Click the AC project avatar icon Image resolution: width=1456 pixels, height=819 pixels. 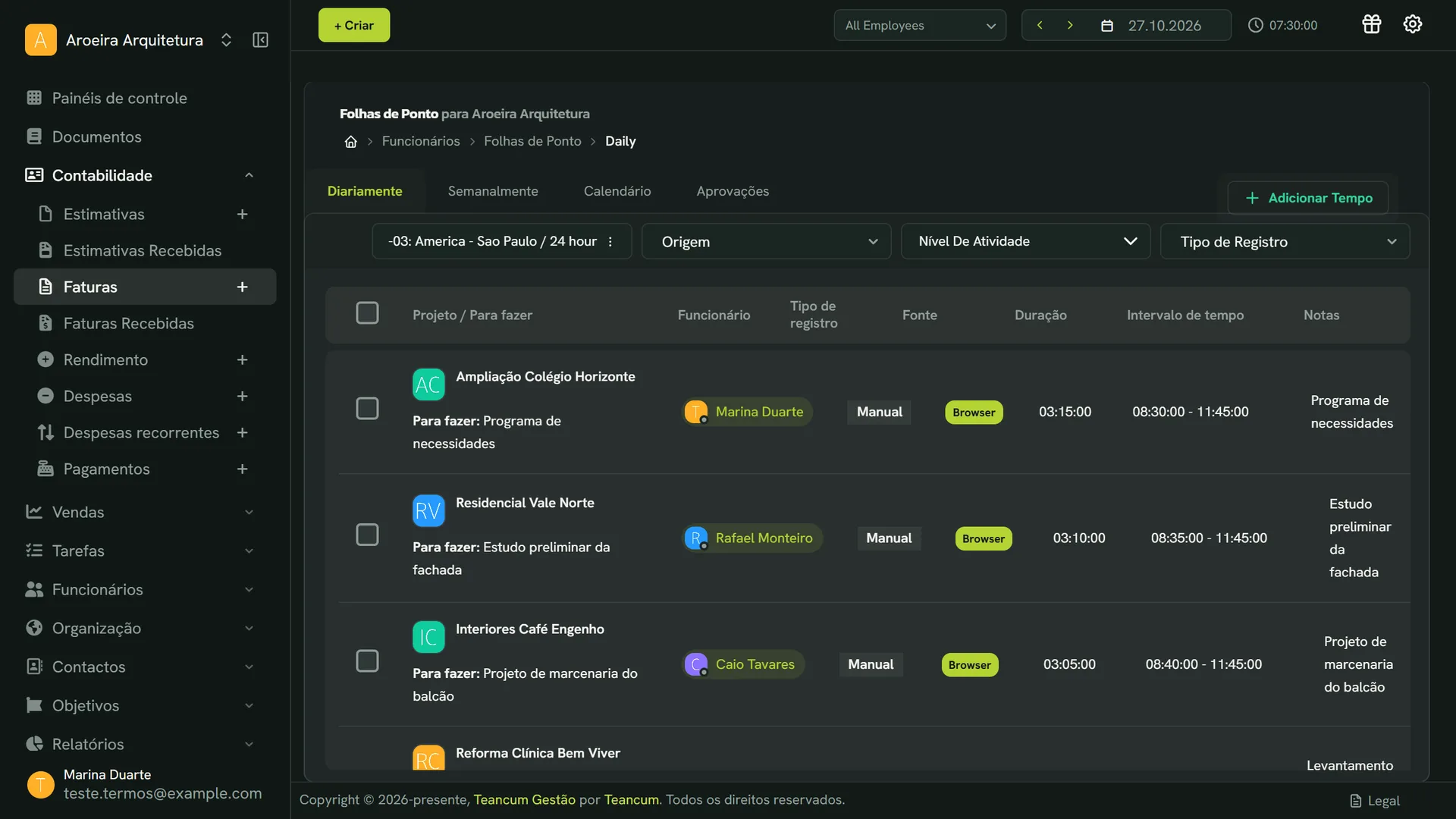[x=428, y=384]
